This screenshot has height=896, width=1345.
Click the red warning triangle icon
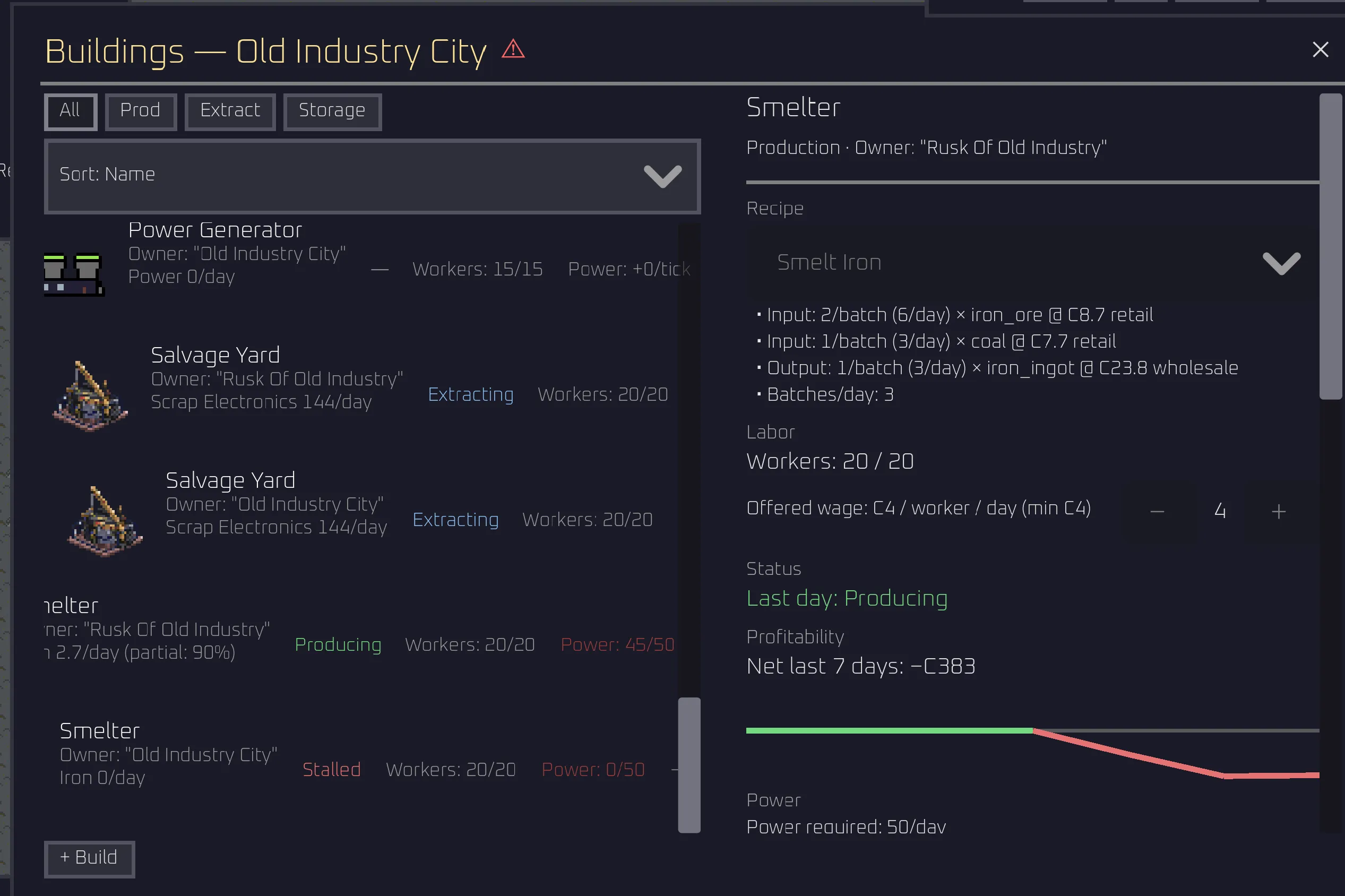[x=513, y=49]
